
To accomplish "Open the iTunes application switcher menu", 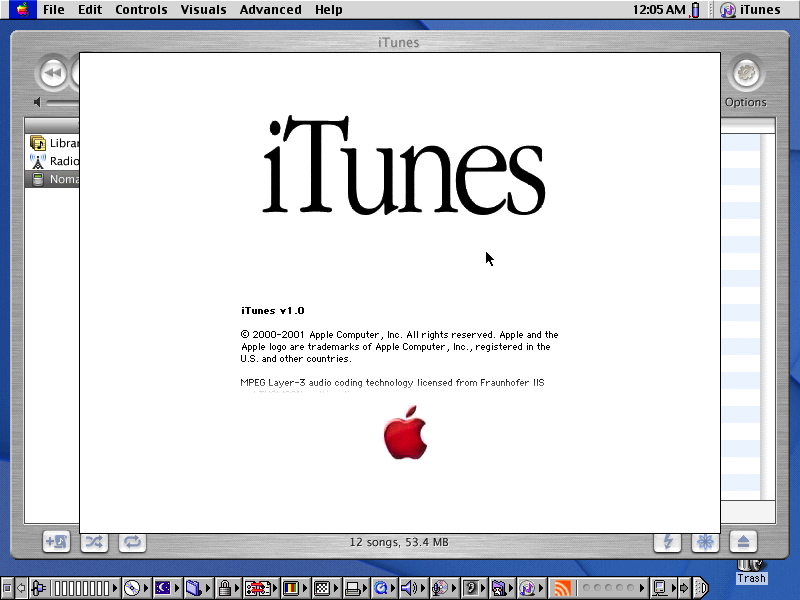I will [750, 10].
